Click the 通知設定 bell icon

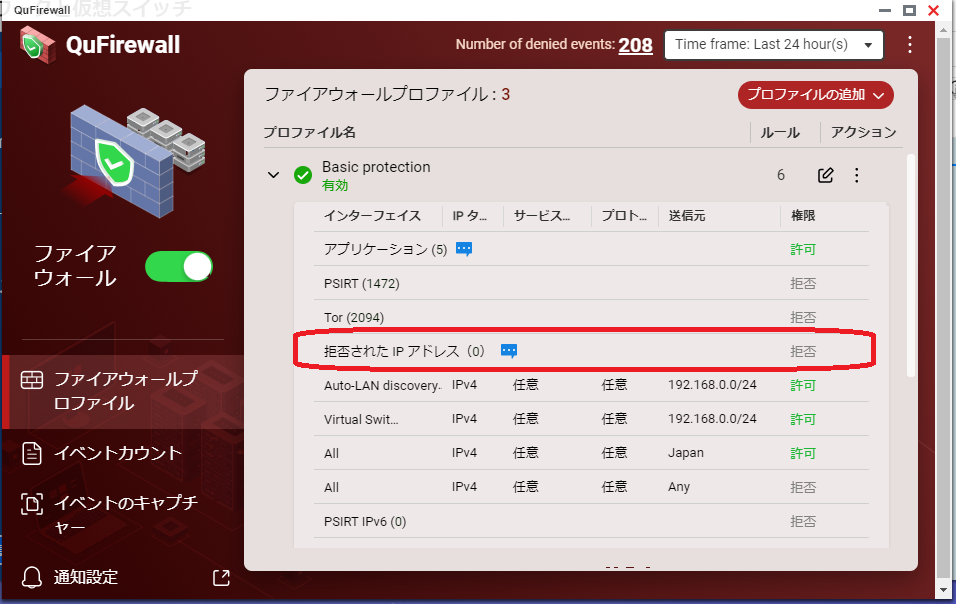32,577
